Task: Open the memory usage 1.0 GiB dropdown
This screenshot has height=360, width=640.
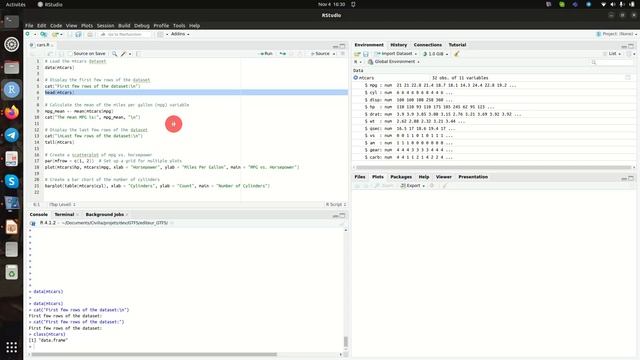Action: pos(436,54)
